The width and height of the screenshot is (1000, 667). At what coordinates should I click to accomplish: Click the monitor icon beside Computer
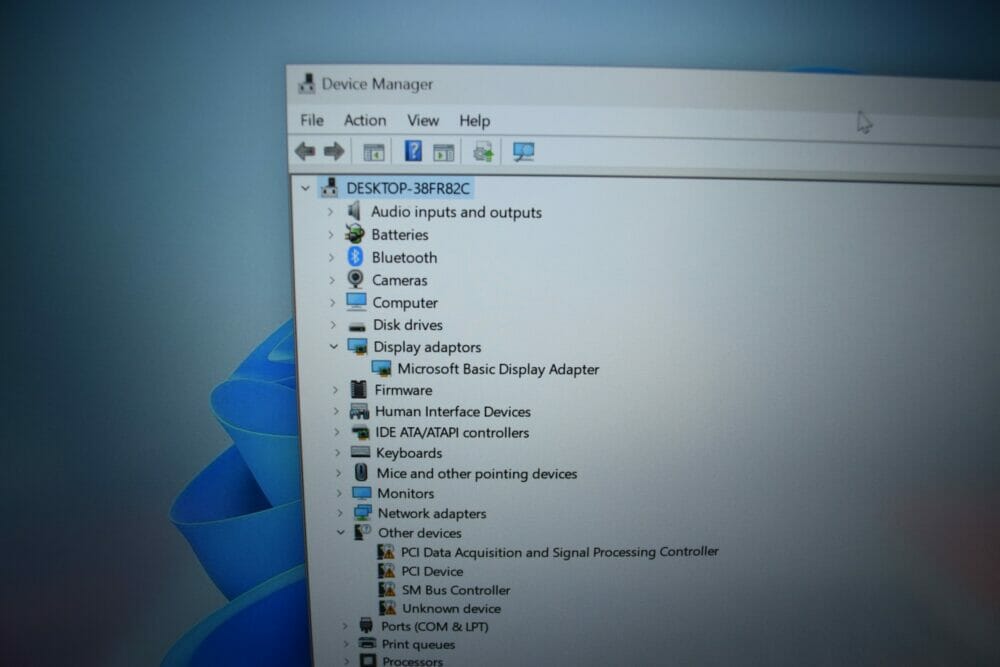(x=357, y=302)
